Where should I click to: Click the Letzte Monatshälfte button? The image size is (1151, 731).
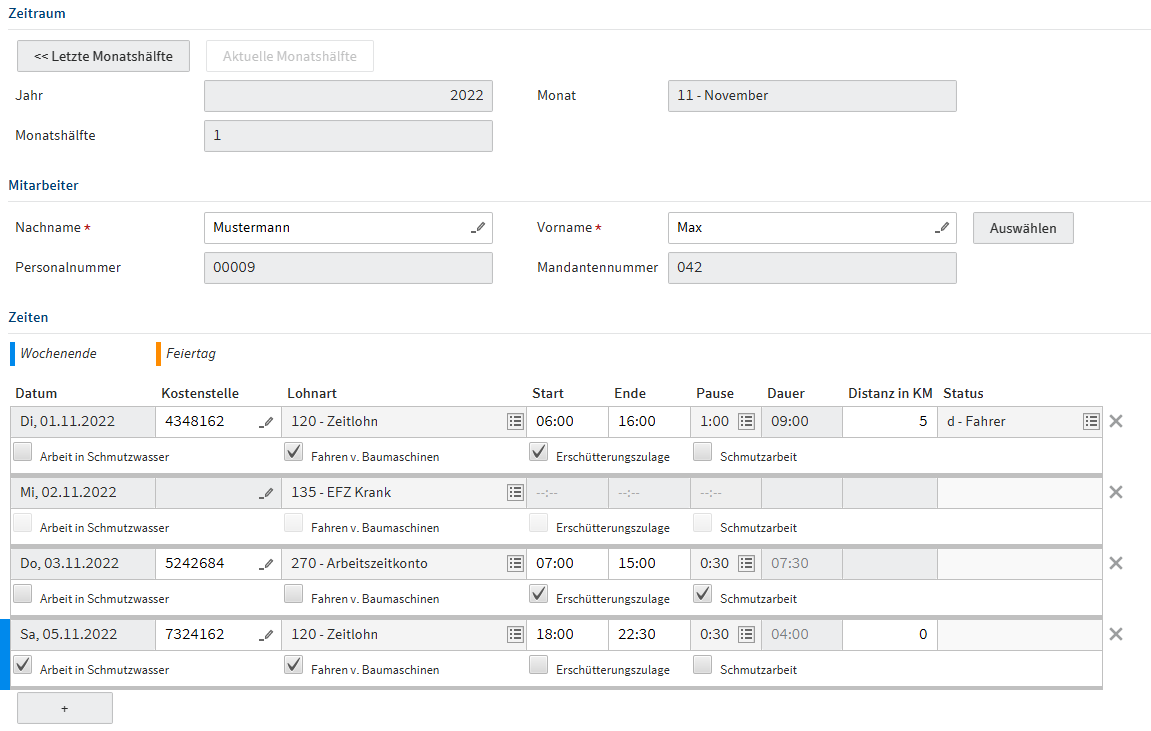click(x=103, y=56)
